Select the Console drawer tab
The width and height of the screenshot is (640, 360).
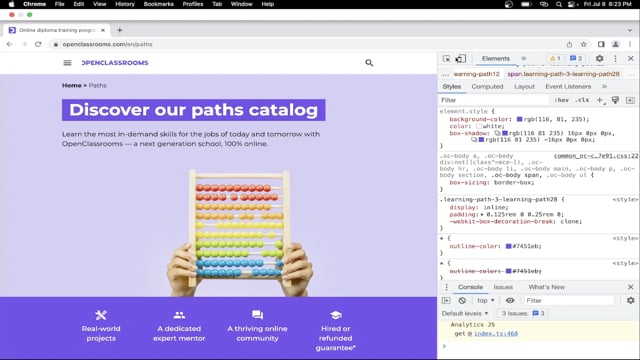tap(470, 287)
